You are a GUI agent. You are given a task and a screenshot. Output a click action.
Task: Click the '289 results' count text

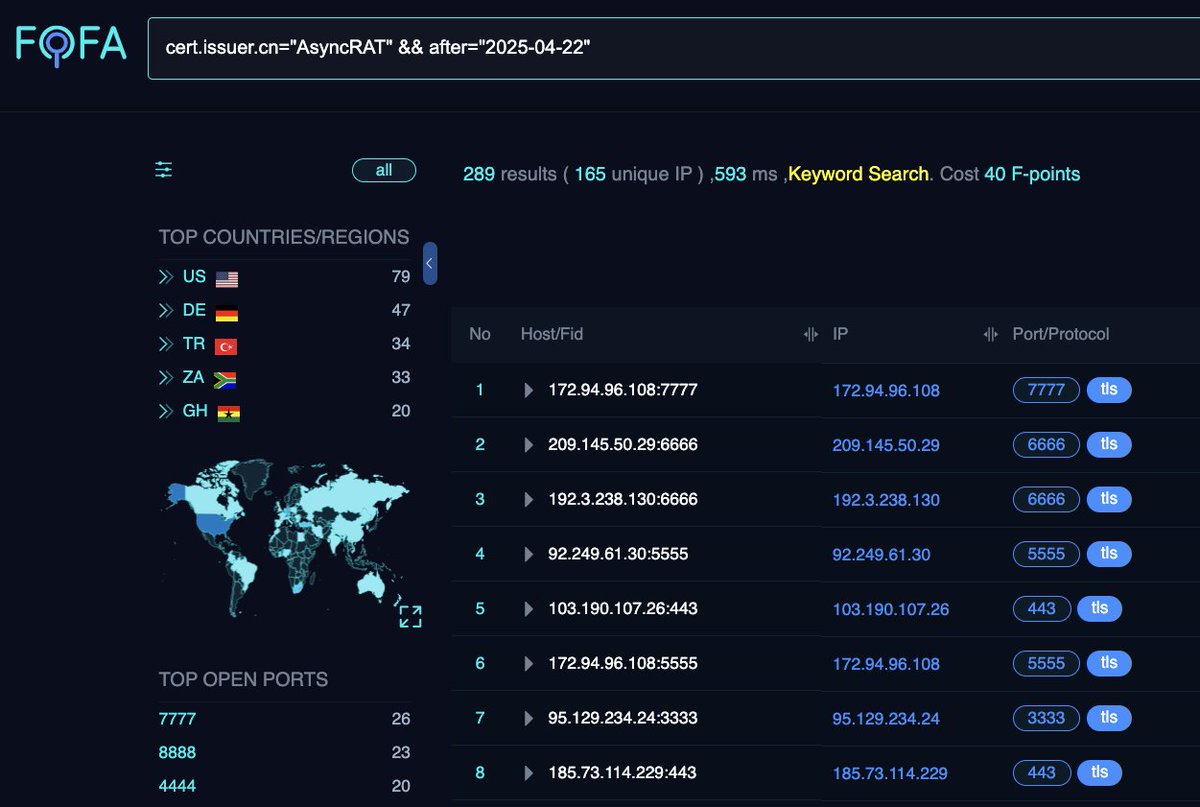509,174
